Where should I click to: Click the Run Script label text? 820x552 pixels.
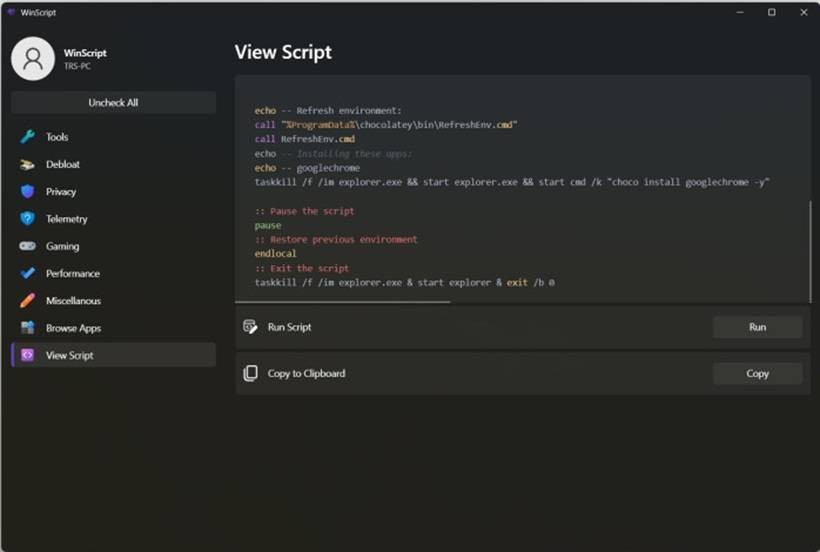pos(289,327)
